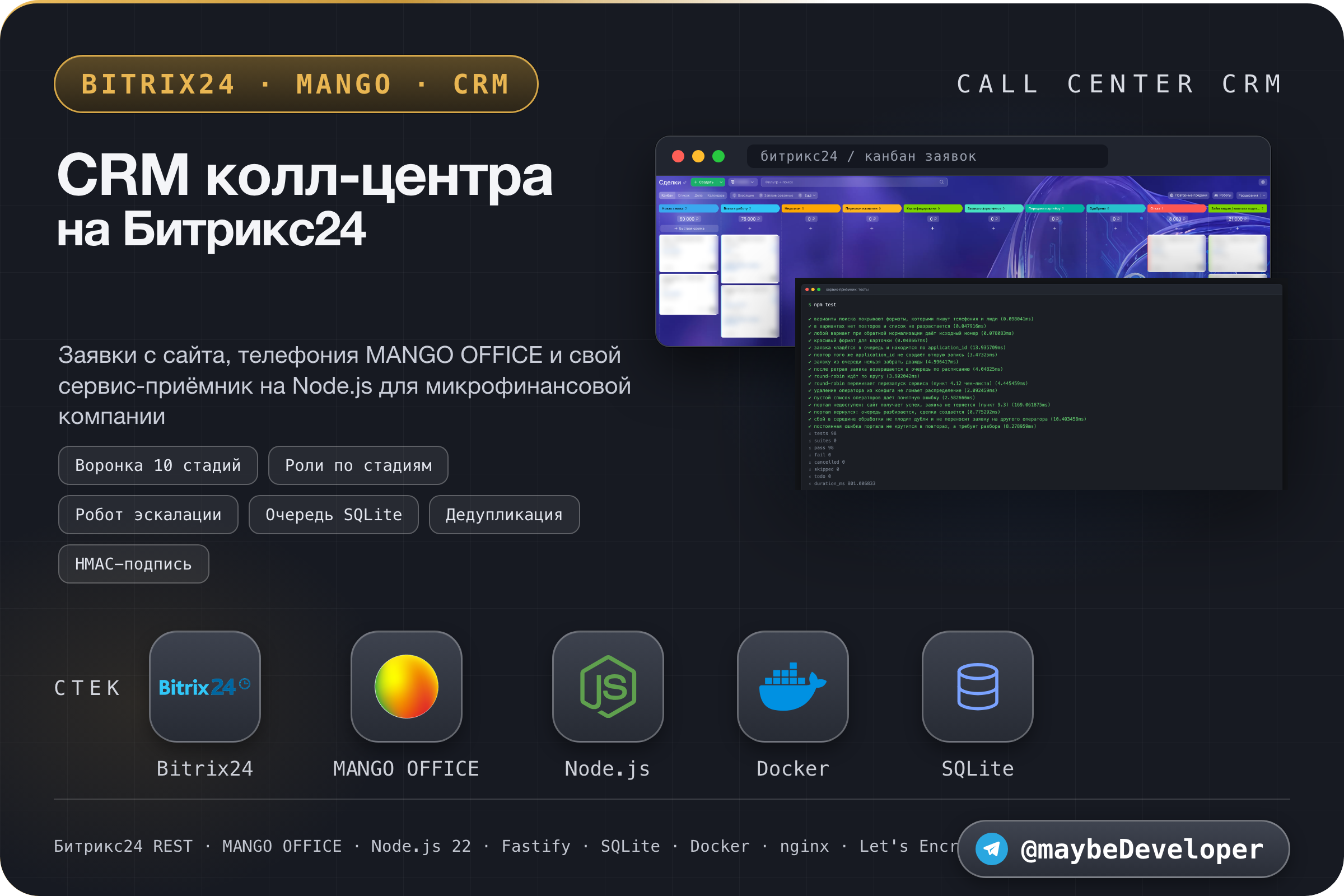Open the first deal card in the Взята в работу column

click(x=750, y=259)
